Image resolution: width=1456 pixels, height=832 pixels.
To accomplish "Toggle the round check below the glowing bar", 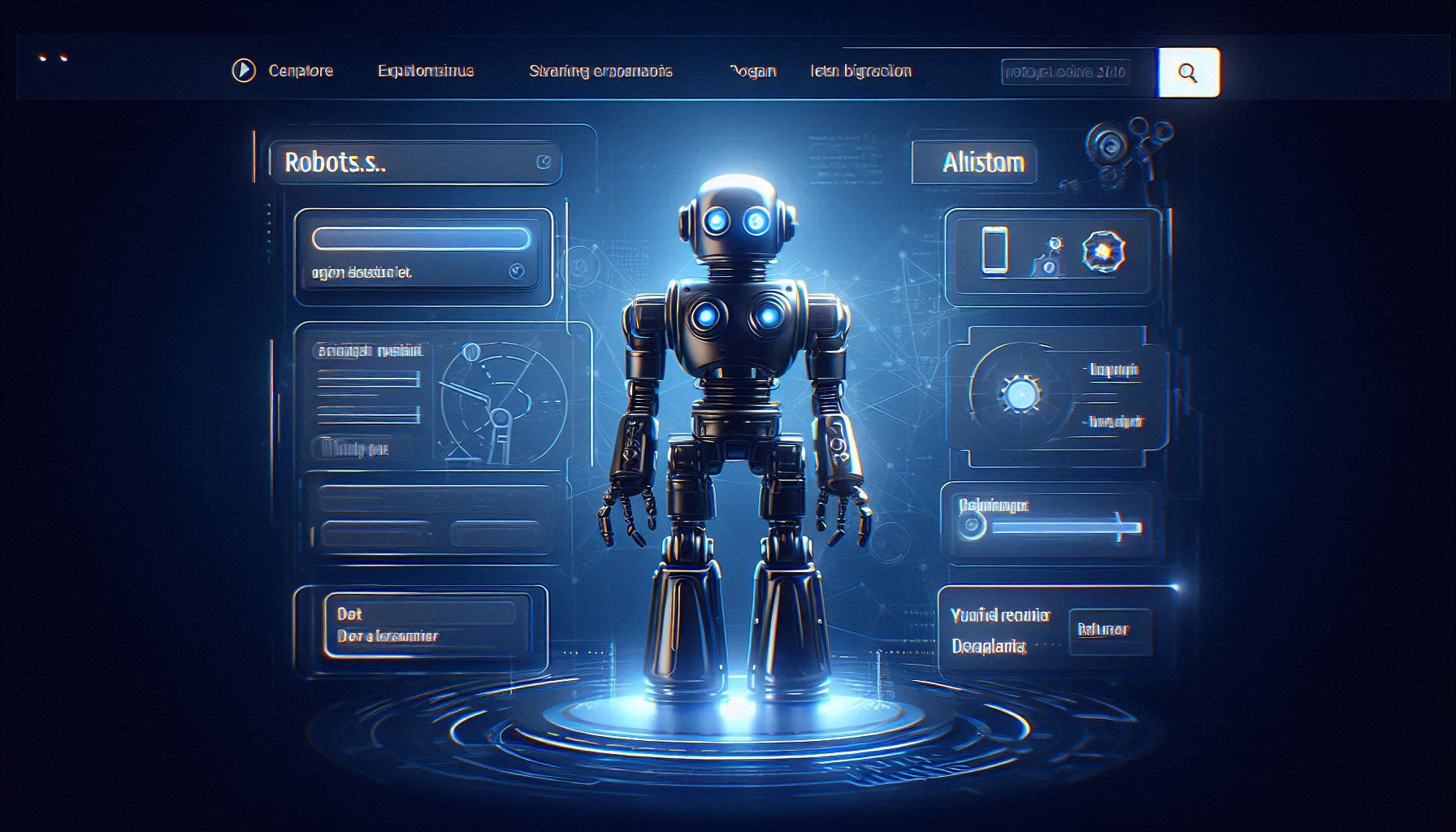I will tap(516, 271).
